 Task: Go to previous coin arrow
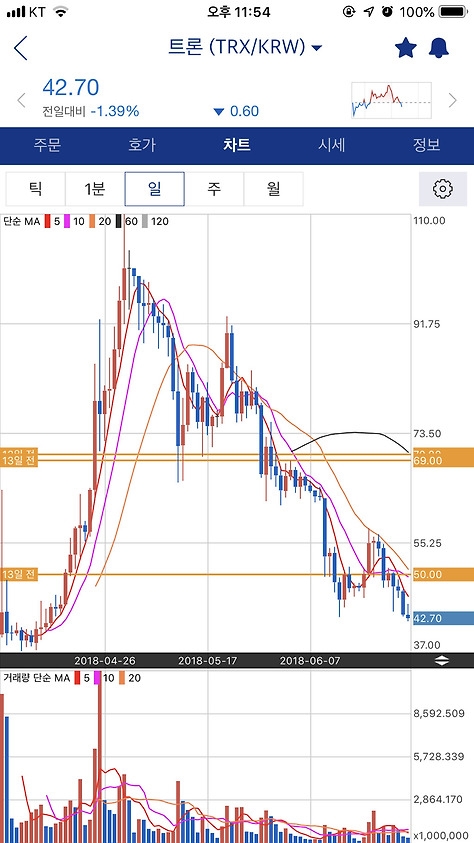(21, 100)
